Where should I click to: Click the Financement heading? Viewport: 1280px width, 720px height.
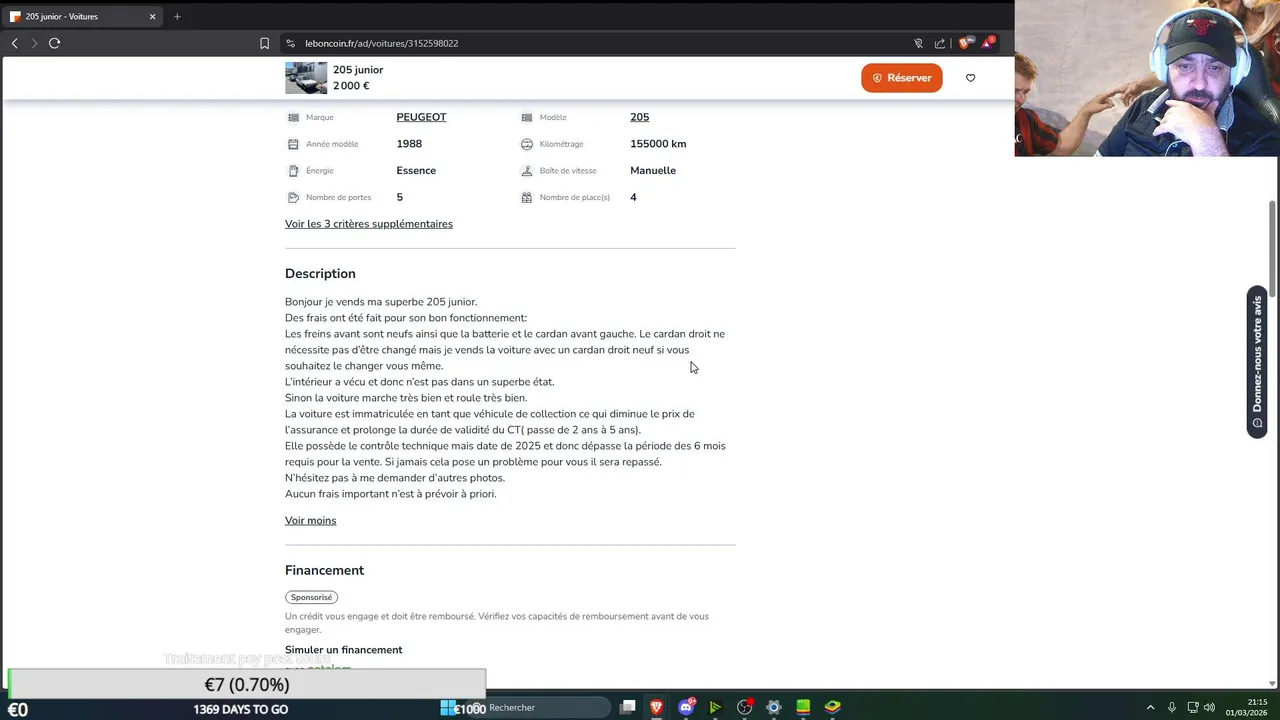pyautogui.click(x=324, y=571)
